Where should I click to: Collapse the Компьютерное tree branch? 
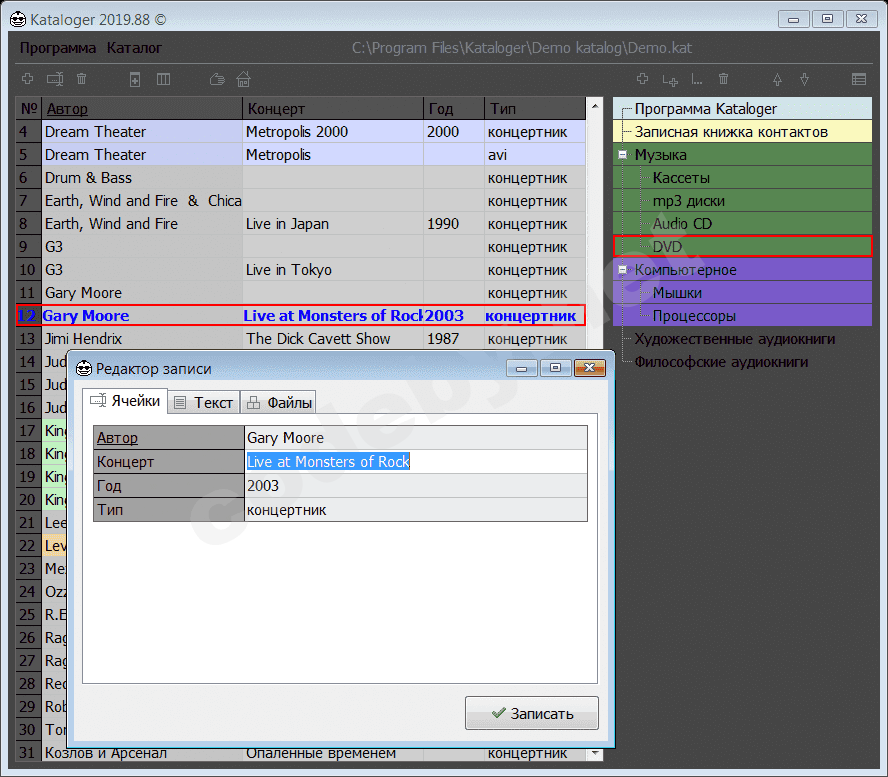622,270
